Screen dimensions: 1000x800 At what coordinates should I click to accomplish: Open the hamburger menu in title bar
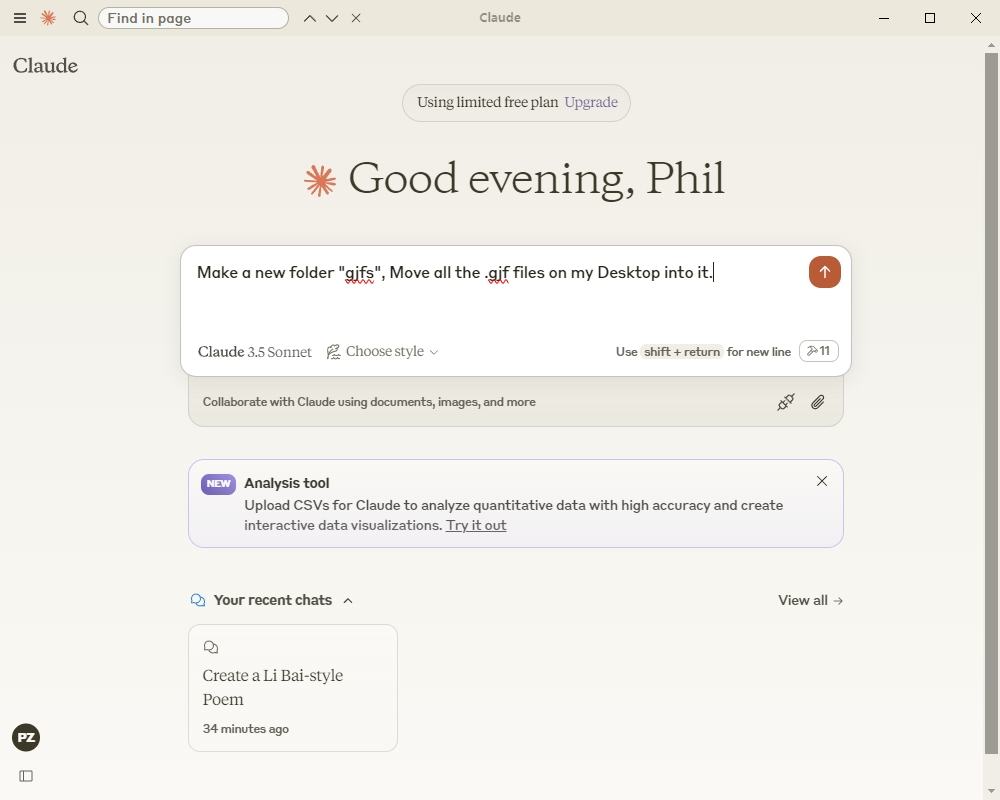tap(20, 18)
